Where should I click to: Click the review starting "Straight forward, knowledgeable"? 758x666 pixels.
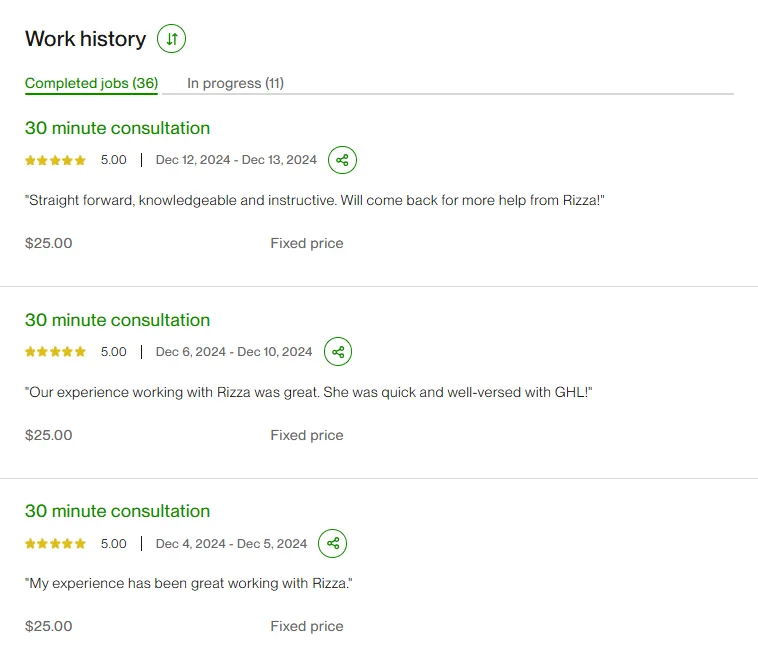tap(315, 200)
